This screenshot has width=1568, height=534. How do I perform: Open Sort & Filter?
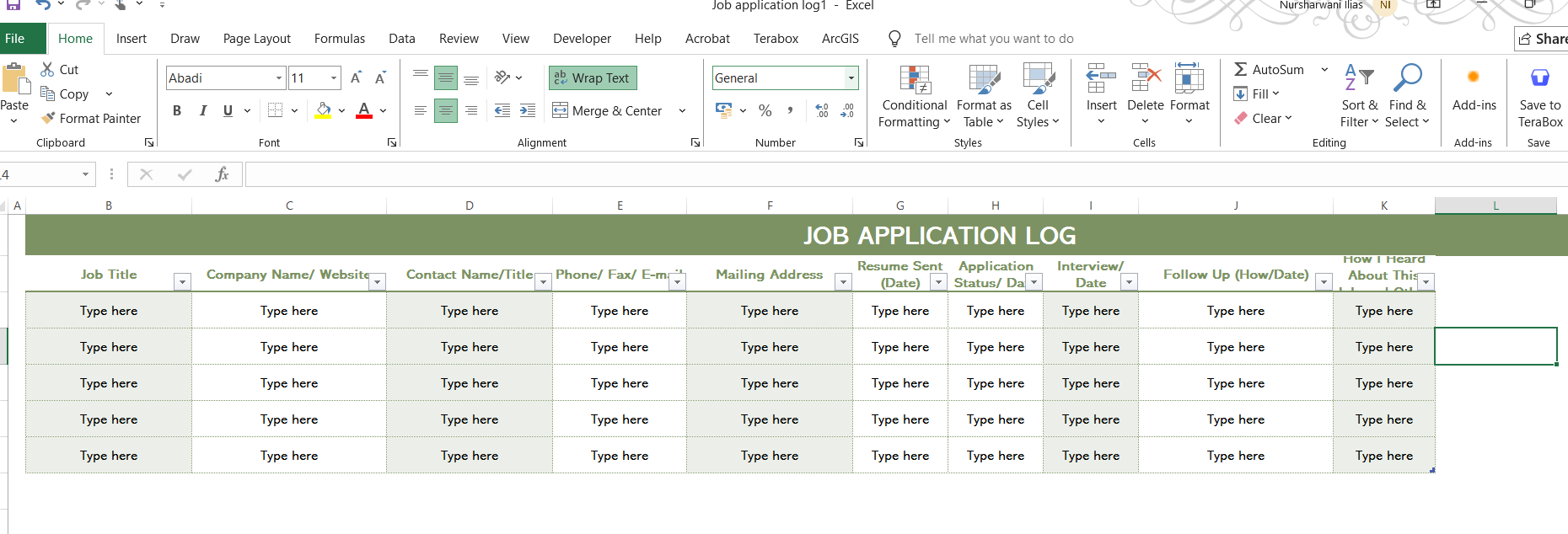click(x=1360, y=96)
